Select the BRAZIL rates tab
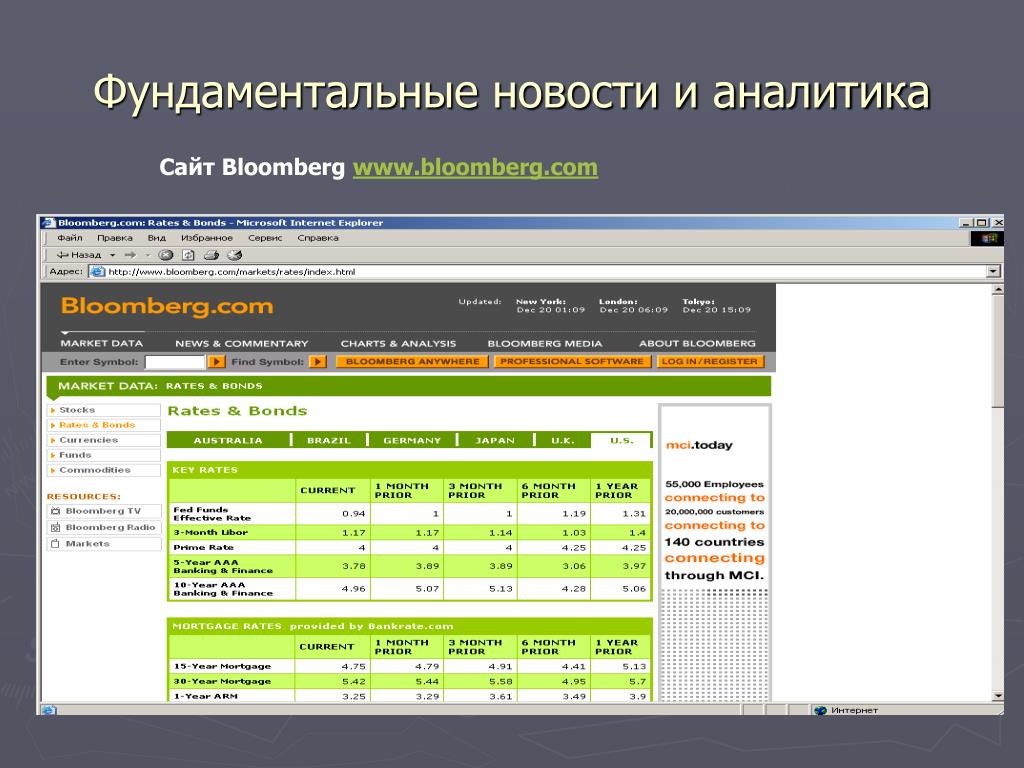This screenshot has height=768, width=1024. point(328,440)
